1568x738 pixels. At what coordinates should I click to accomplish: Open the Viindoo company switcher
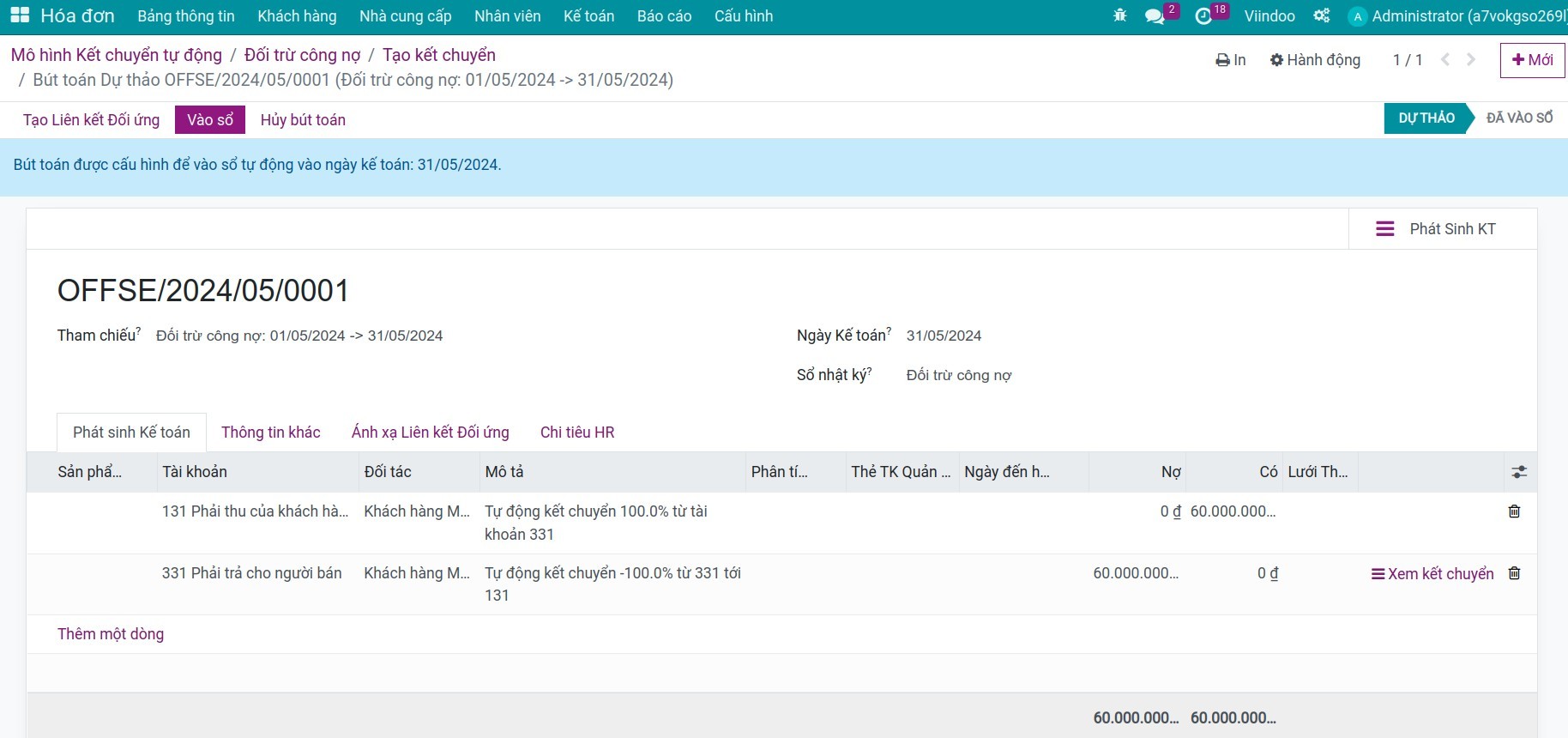[1269, 16]
